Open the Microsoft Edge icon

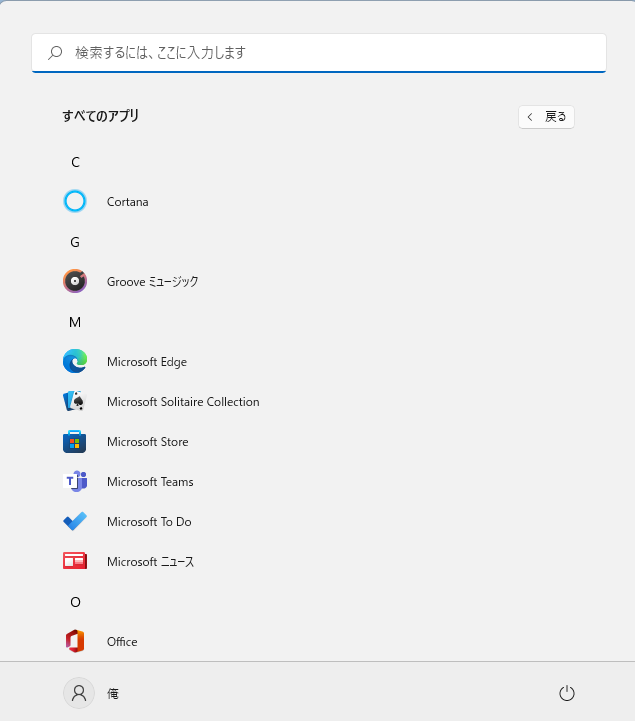75,361
